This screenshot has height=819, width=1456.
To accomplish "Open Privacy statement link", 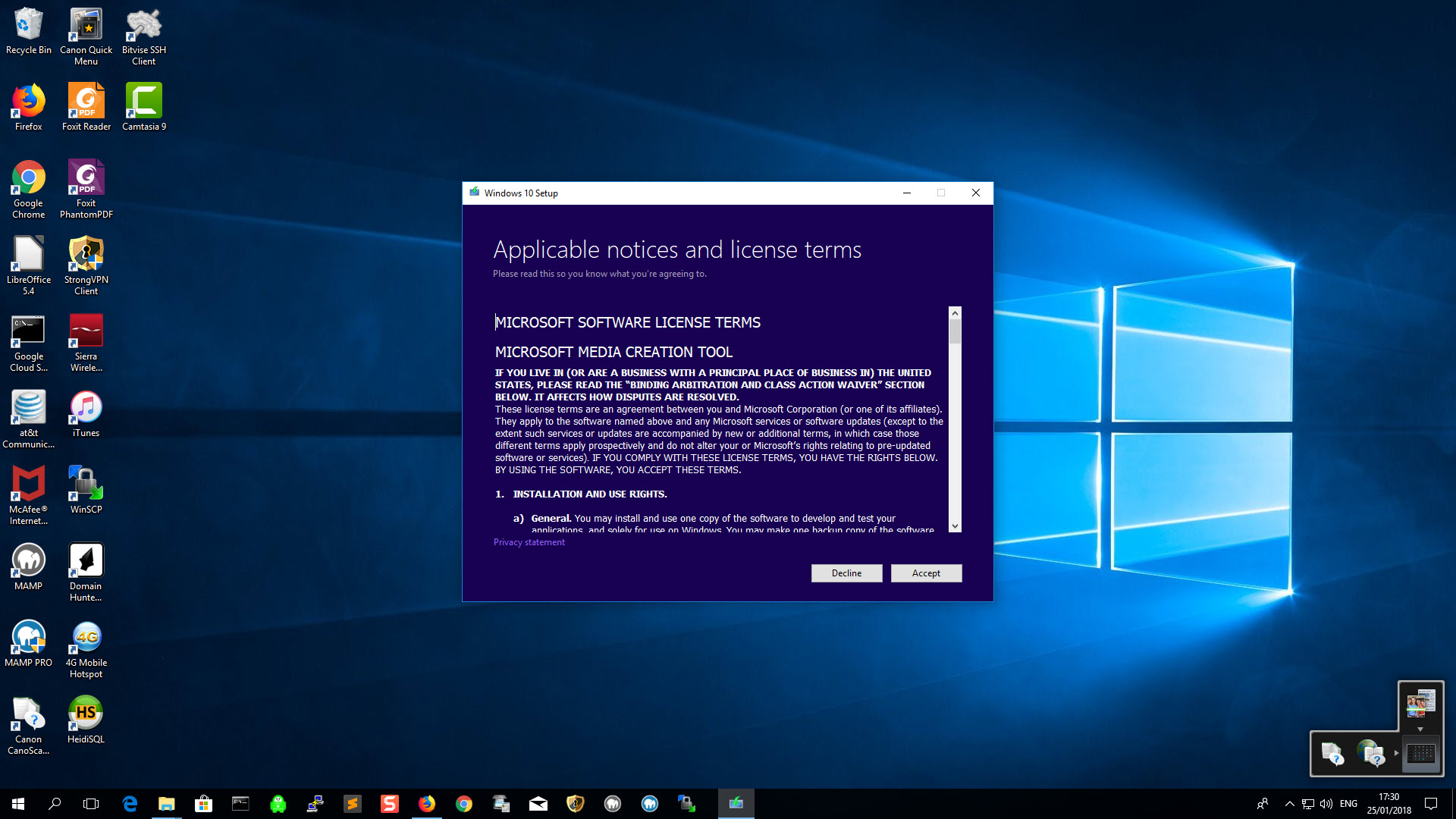I will (x=529, y=542).
